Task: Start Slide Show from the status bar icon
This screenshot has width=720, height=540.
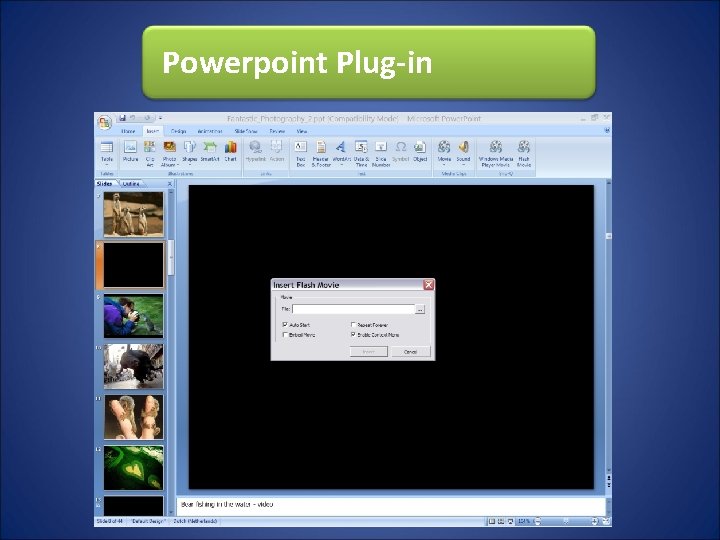Action: coord(510,521)
